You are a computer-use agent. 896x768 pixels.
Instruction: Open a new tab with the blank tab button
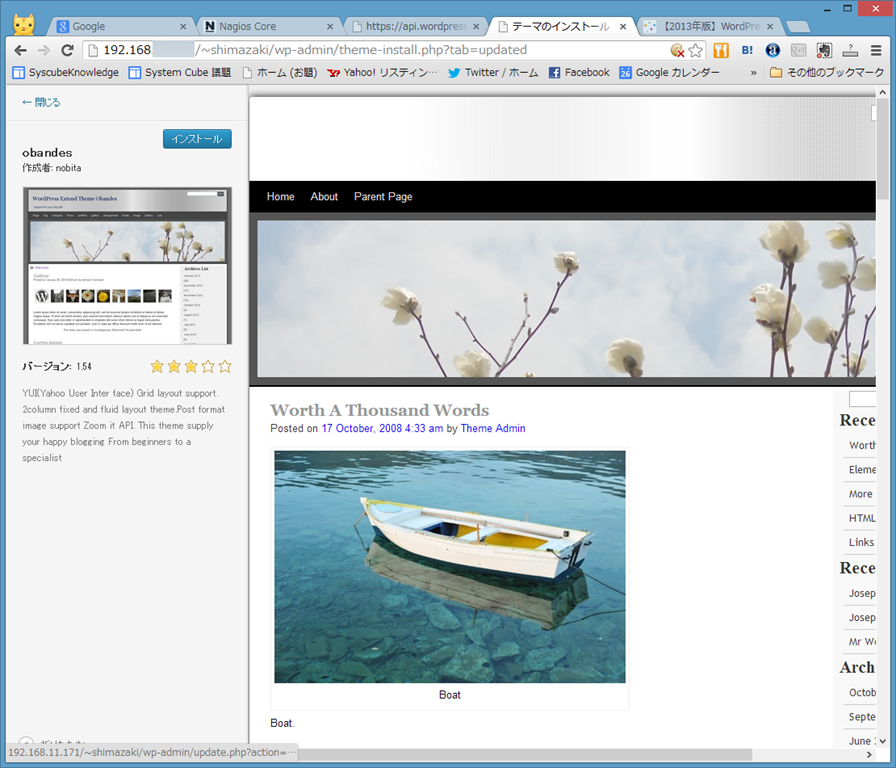click(798, 26)
